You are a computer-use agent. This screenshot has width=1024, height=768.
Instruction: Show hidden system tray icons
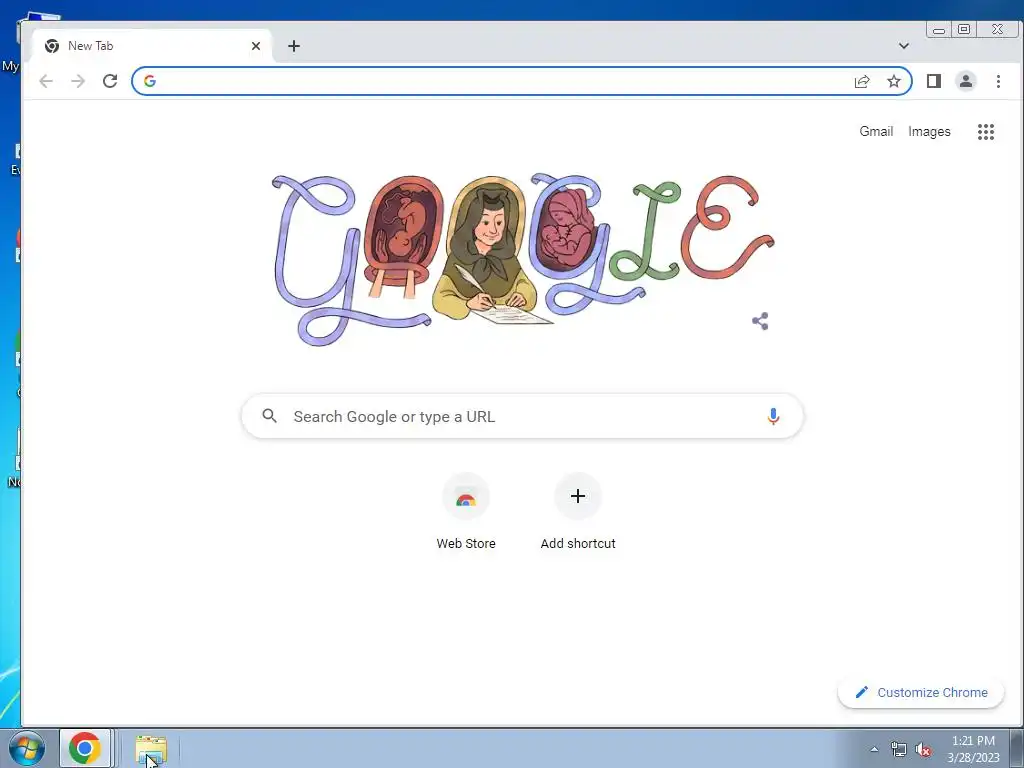(x=874, y=749)
